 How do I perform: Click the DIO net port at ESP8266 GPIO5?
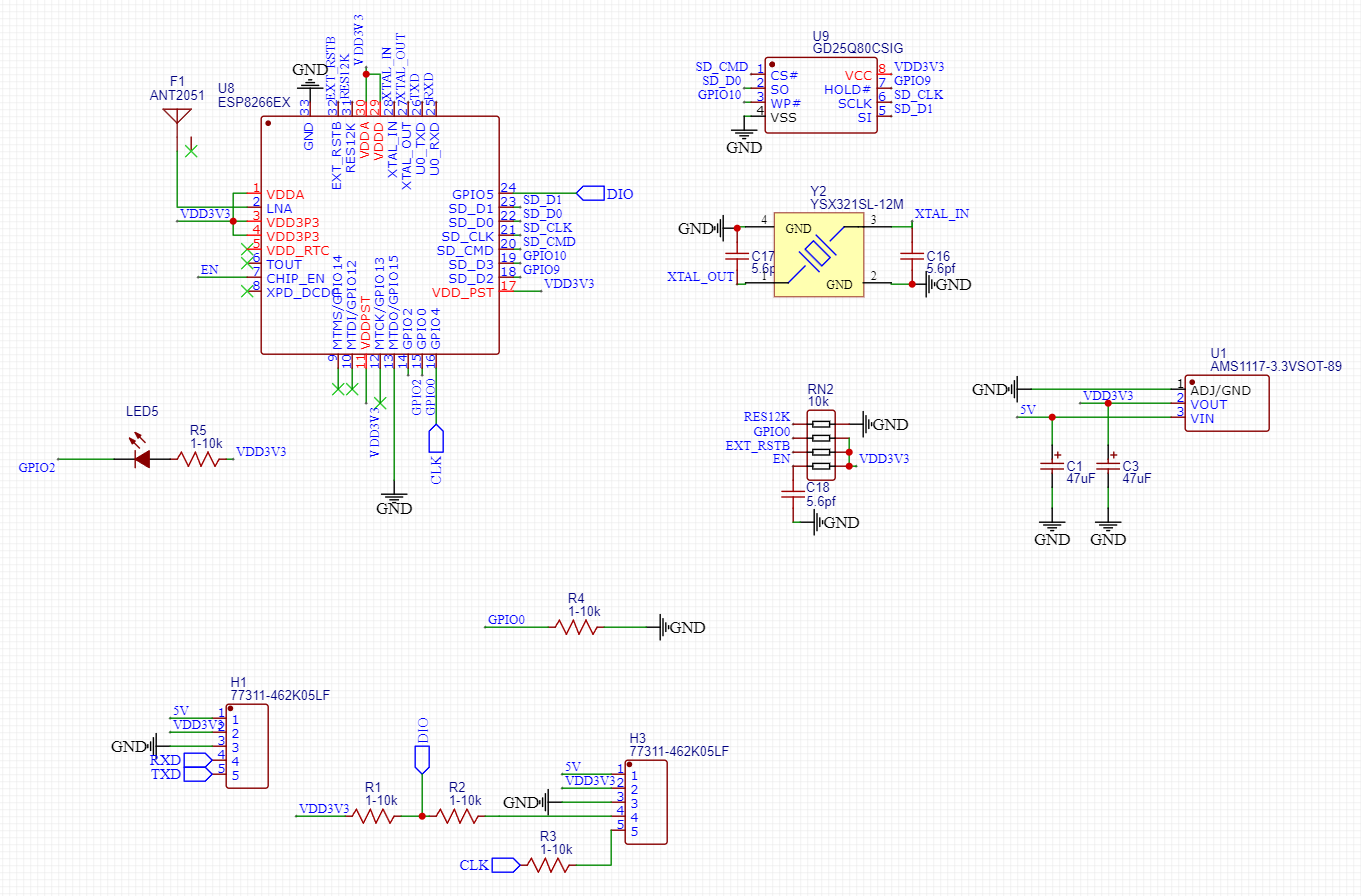click(x=605, y=193)
